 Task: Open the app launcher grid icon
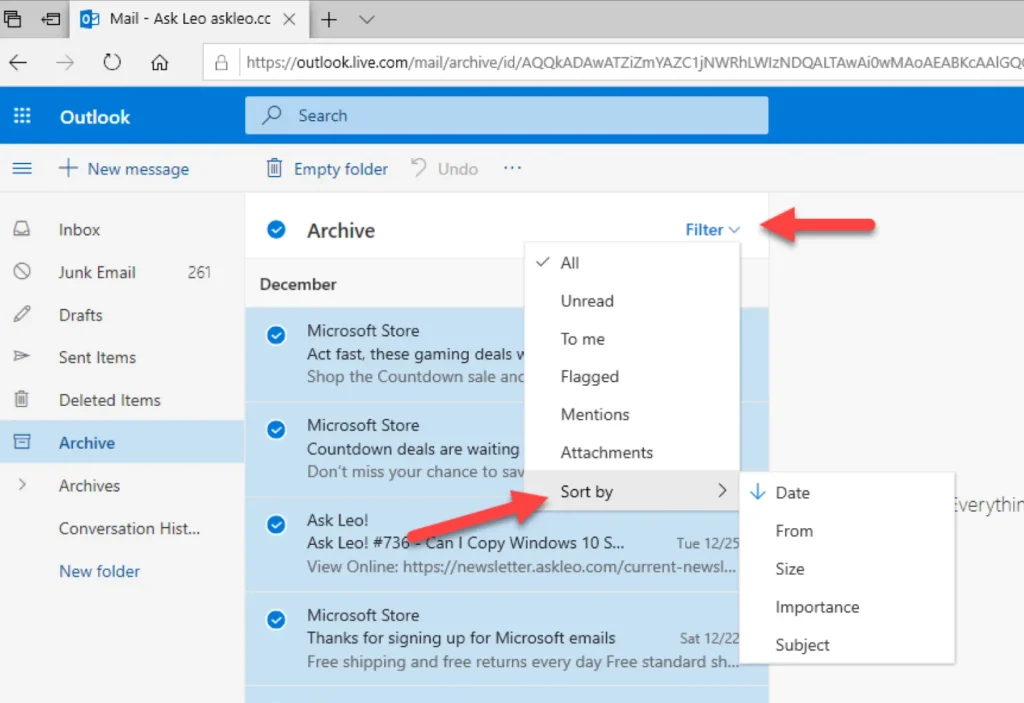coord(21,116)
